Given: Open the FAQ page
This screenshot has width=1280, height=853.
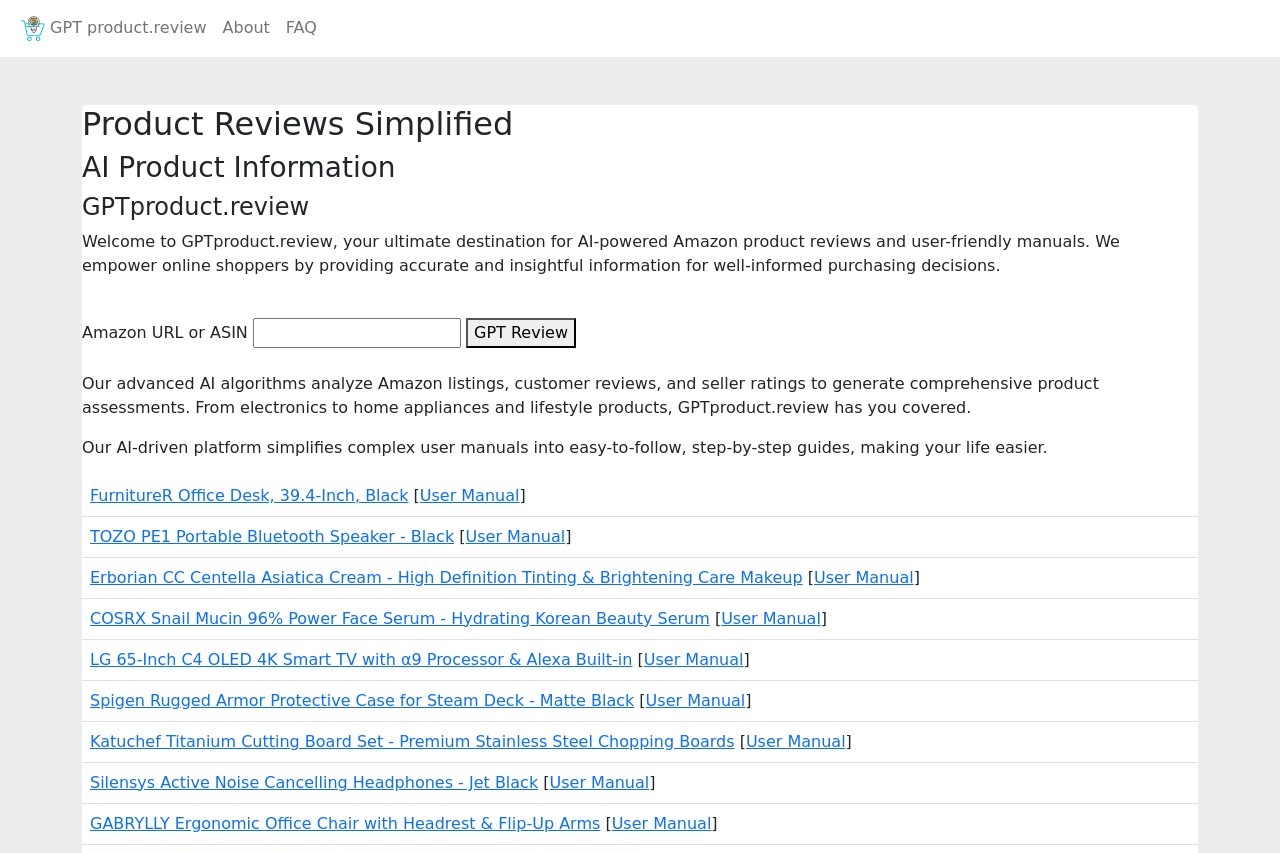Looking at the screenshot, I should (301, 28).
